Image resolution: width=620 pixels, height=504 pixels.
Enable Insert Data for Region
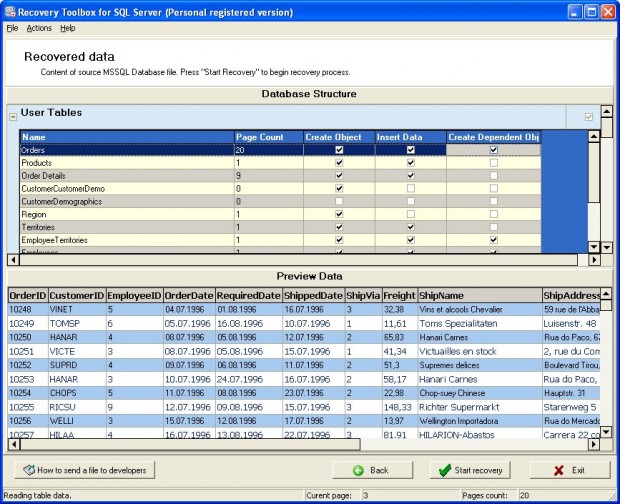411,214
